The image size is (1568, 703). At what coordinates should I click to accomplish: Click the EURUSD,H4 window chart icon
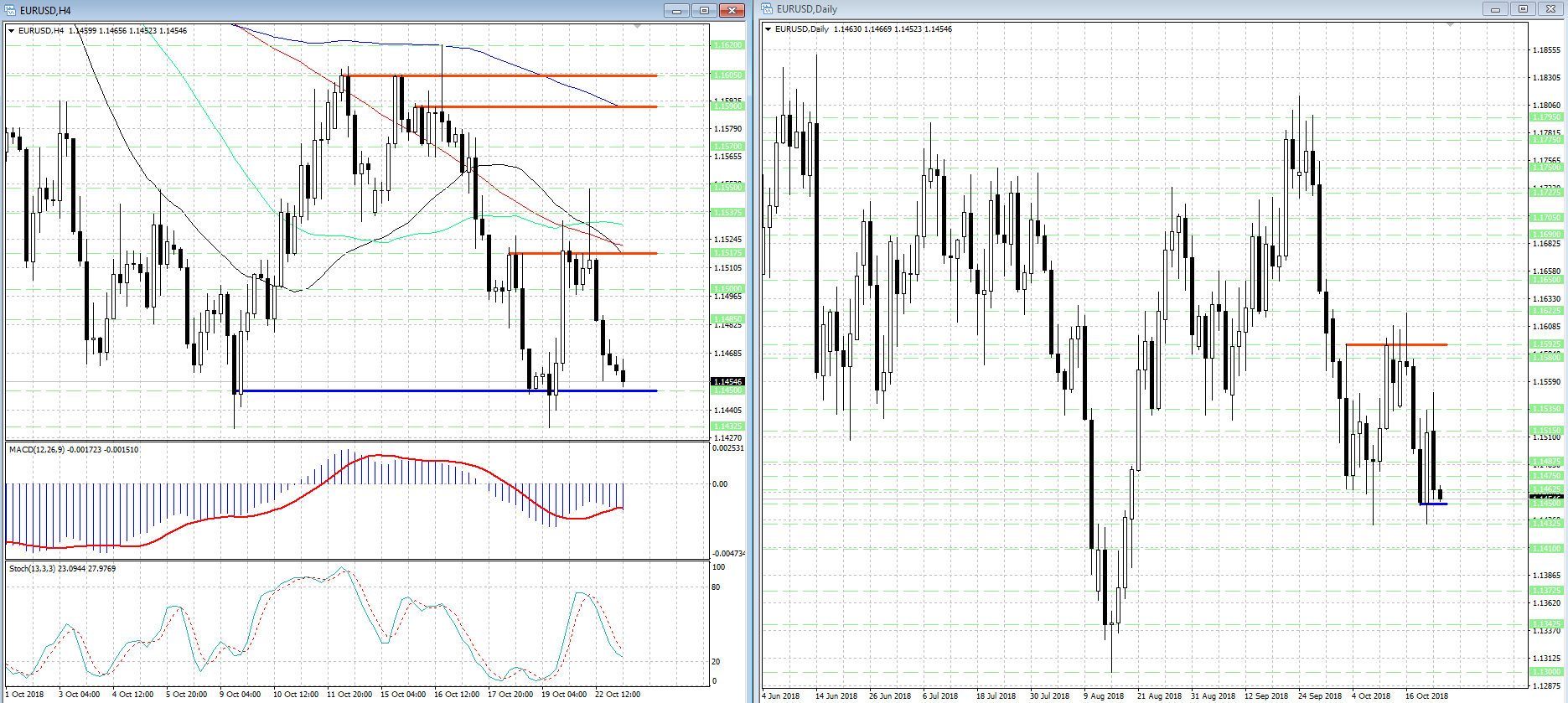[x=10, y=10]
